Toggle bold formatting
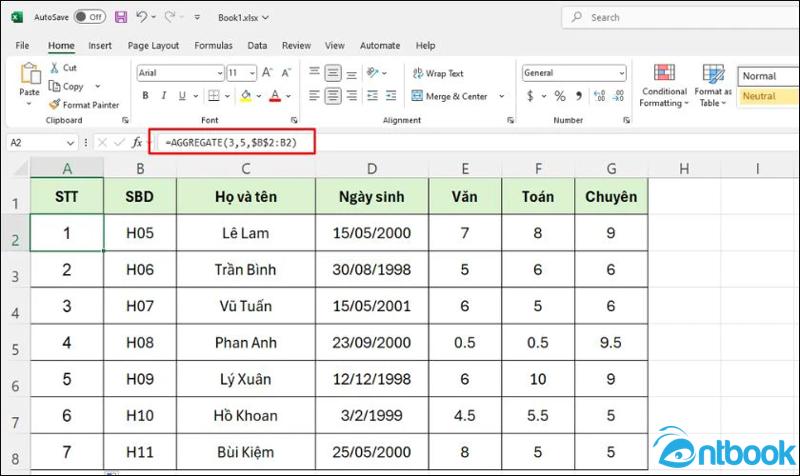The width and height of the screenshot is (800, 476). point(145,95)
